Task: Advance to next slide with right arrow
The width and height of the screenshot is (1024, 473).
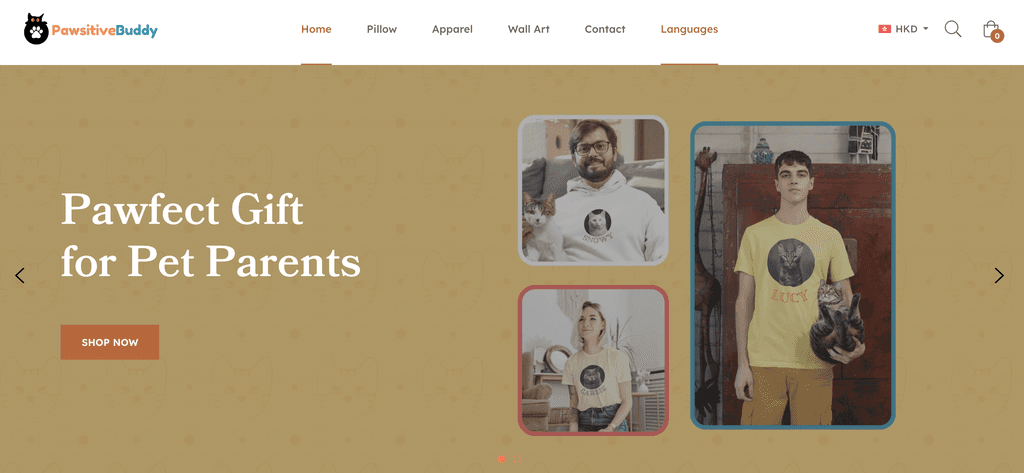Action: (x=999, y=276)
